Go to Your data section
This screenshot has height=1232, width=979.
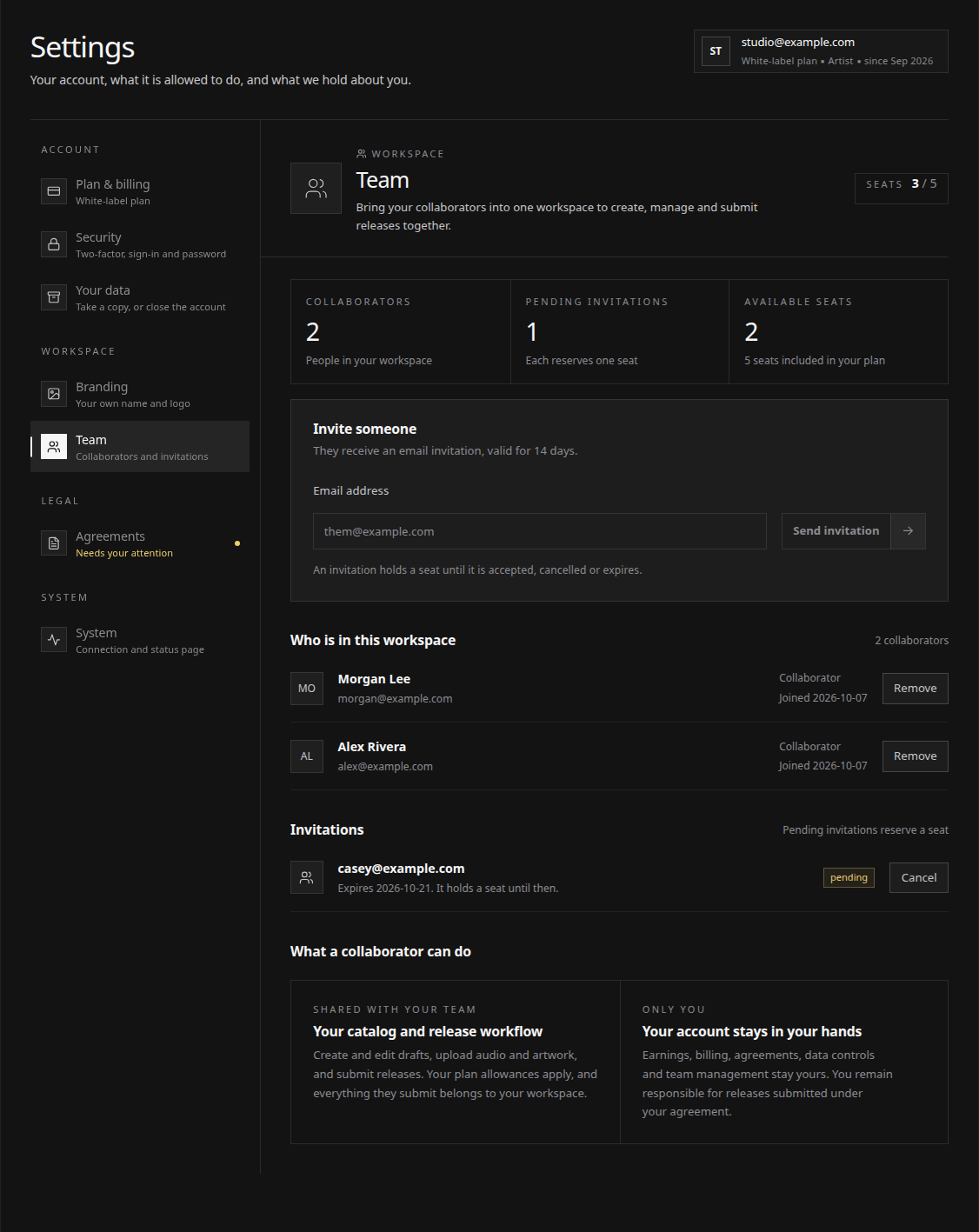click(140, 297)
